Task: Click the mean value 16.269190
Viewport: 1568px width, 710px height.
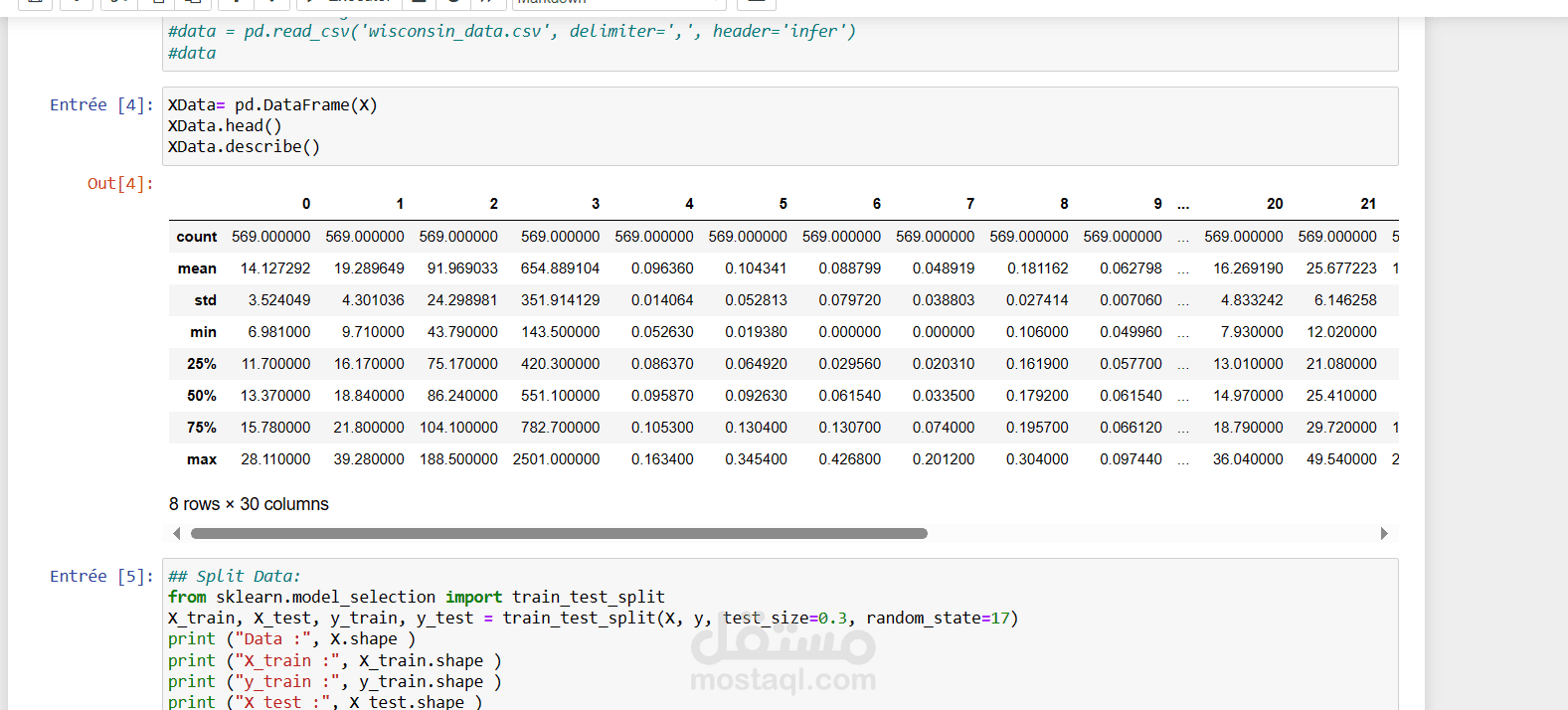Action: pos(1248,268)
